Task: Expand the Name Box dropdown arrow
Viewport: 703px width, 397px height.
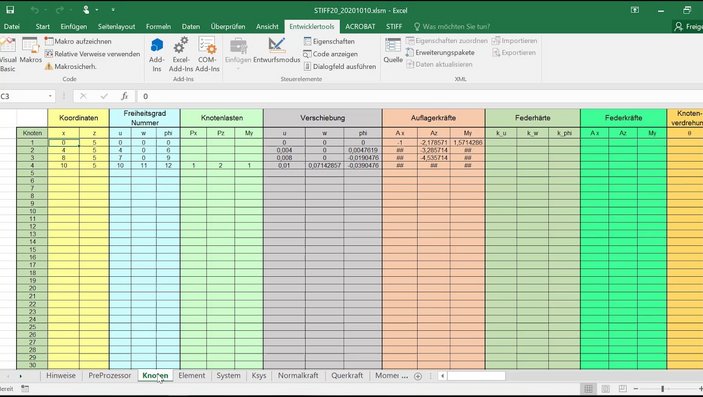Action: click(x=50, y=96)
